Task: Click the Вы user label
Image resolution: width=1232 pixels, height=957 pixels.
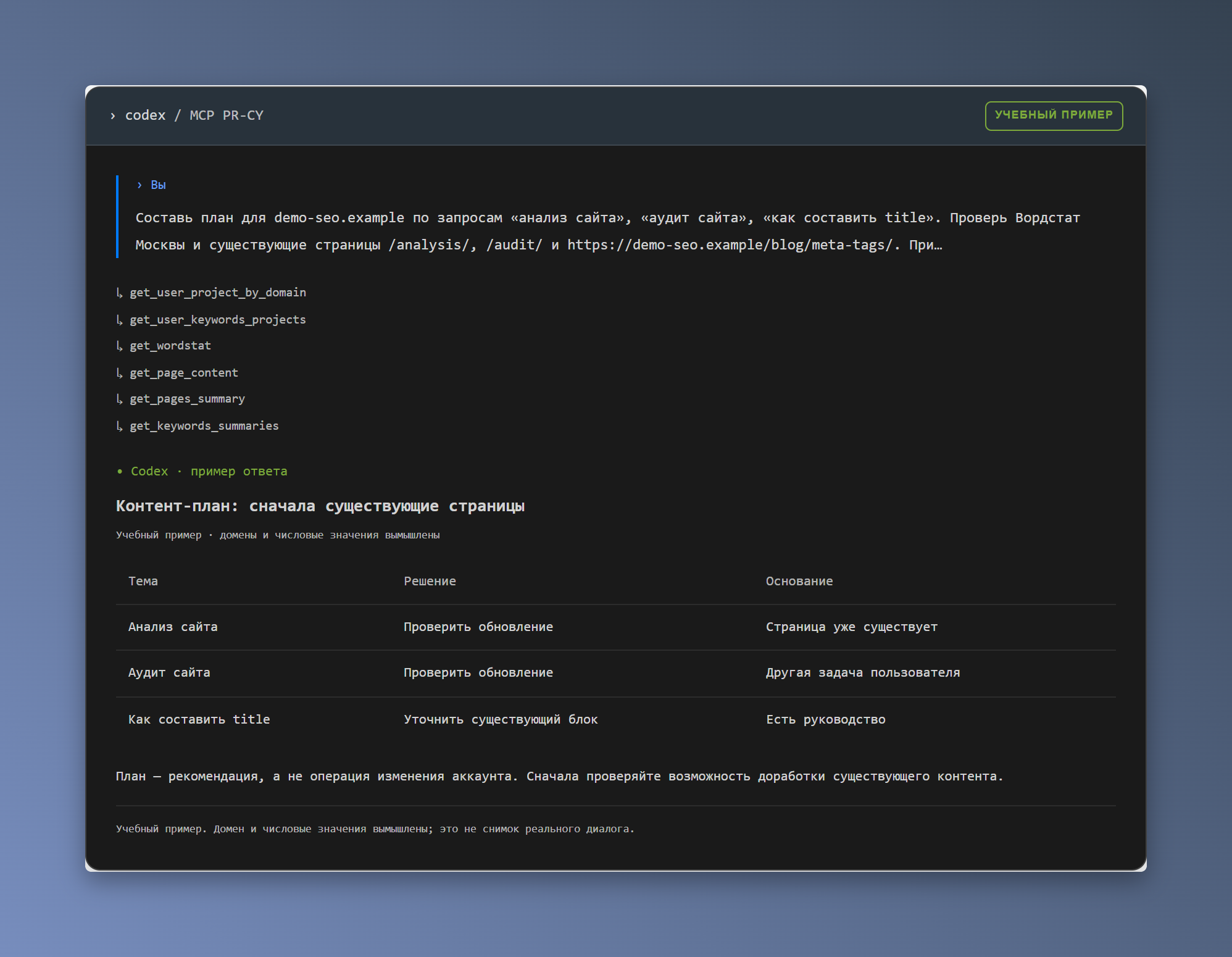Action: [x=158, y=185]
